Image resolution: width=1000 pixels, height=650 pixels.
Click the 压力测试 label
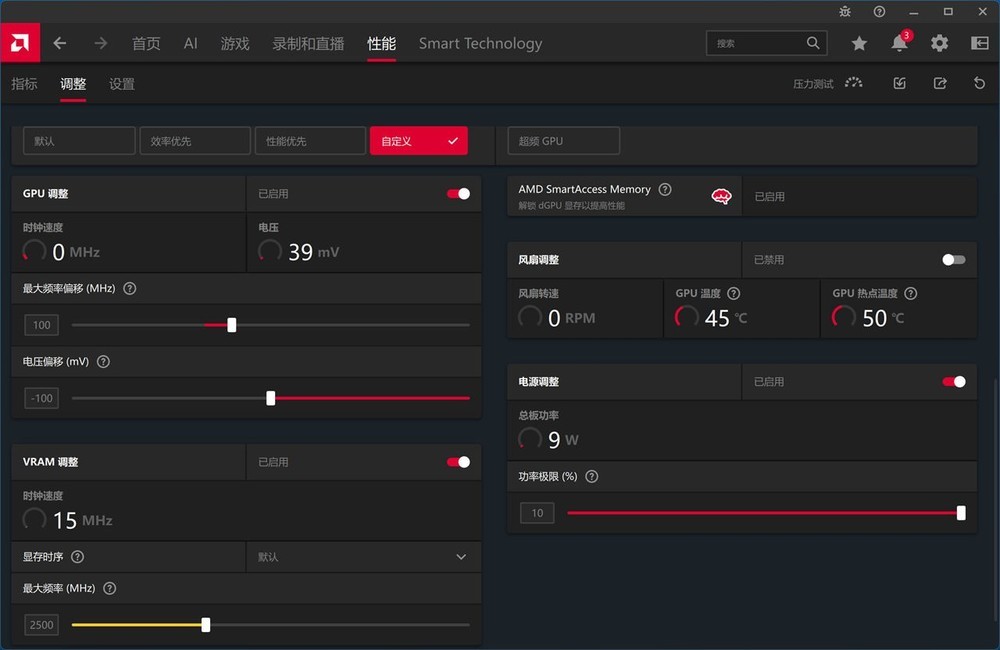(813, 84)
